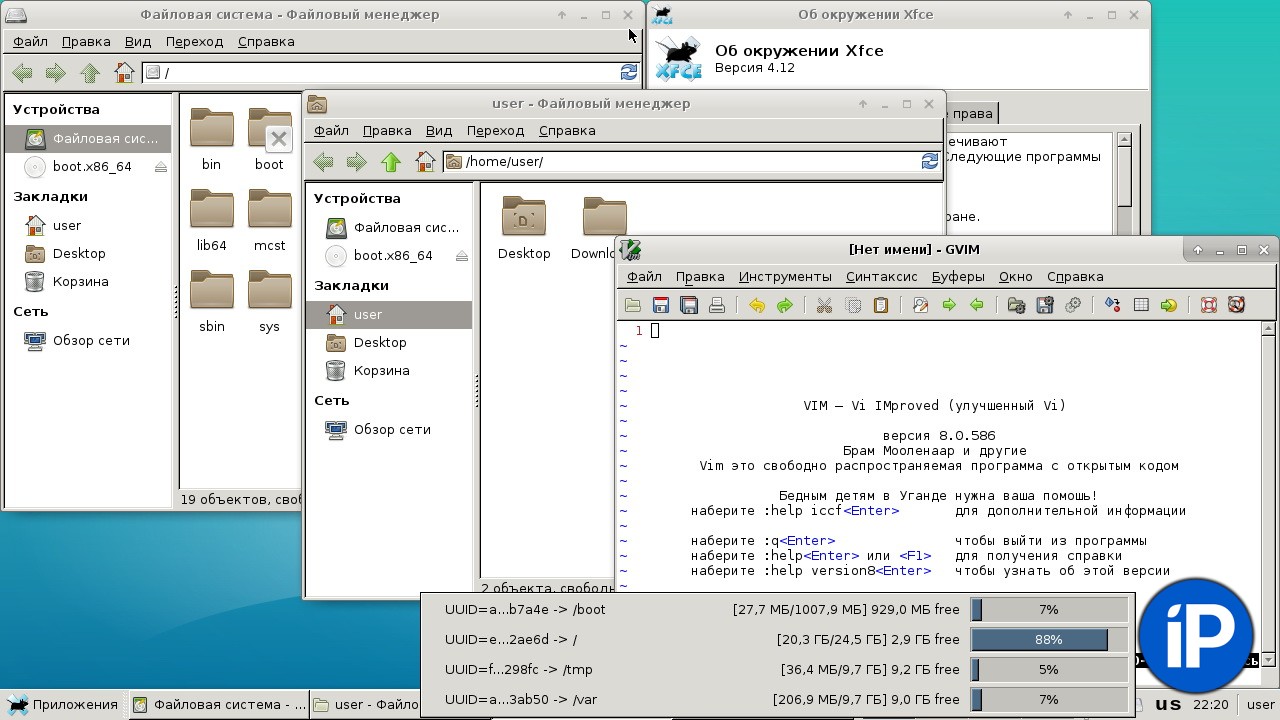Click the Paste clipboard icon in GVIM
The image size is (1280, 720).
coord(881,306)
